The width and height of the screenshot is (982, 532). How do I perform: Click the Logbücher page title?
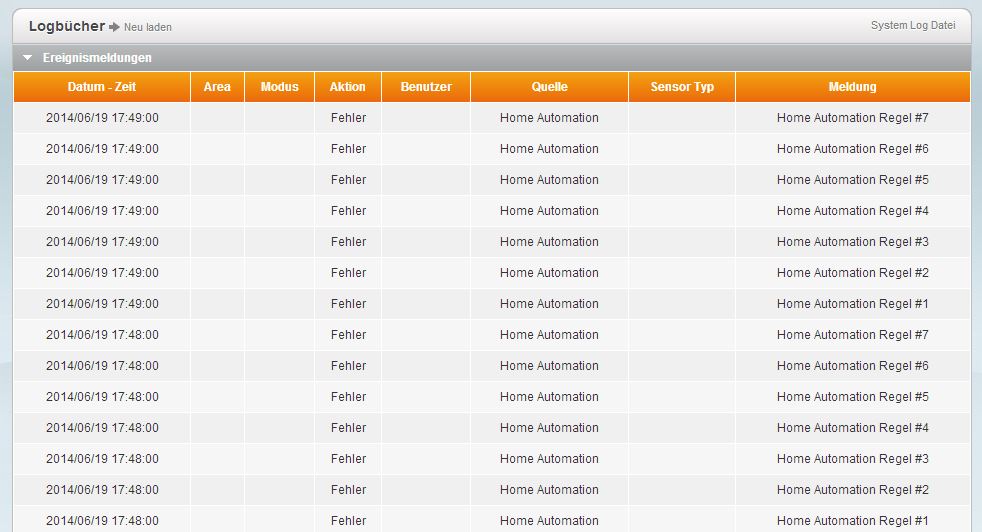(x=66, y=26)
